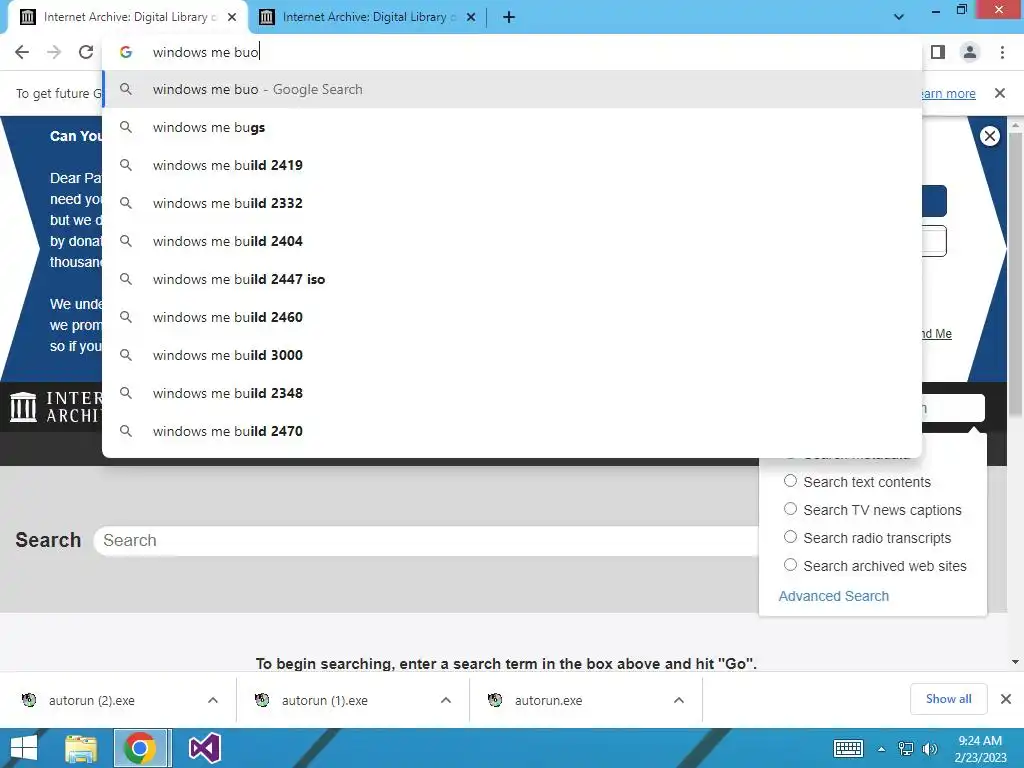Open the Chrome profile avatar
Screen dimensions: 1024x768
click(x=970, y=52)
